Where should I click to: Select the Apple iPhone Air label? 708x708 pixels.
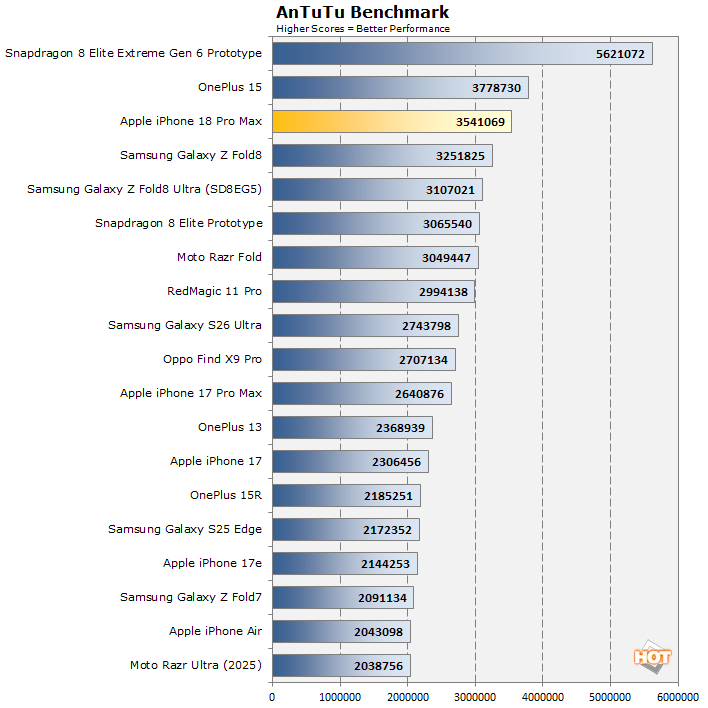point(215,631)
